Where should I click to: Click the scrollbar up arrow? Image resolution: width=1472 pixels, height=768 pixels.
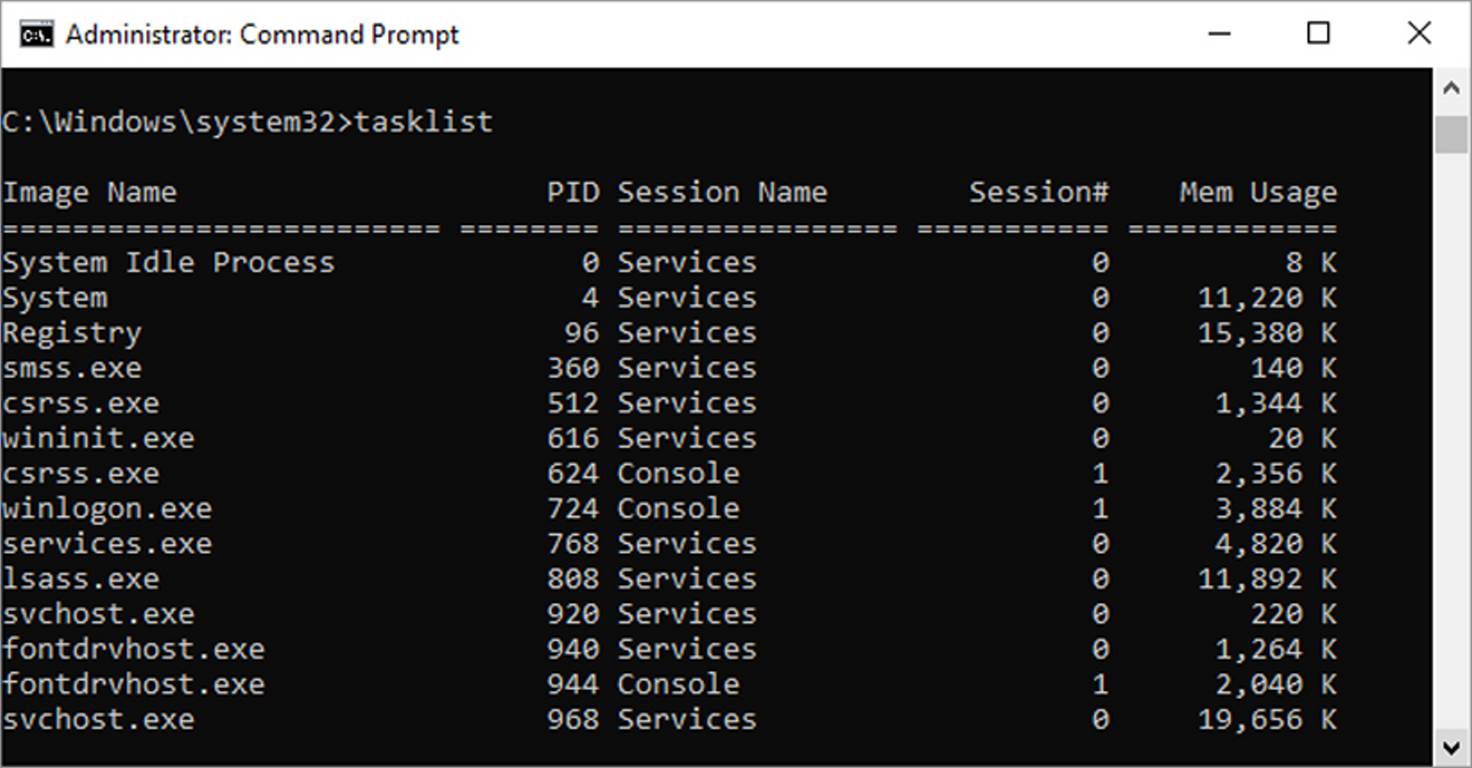1451,89
